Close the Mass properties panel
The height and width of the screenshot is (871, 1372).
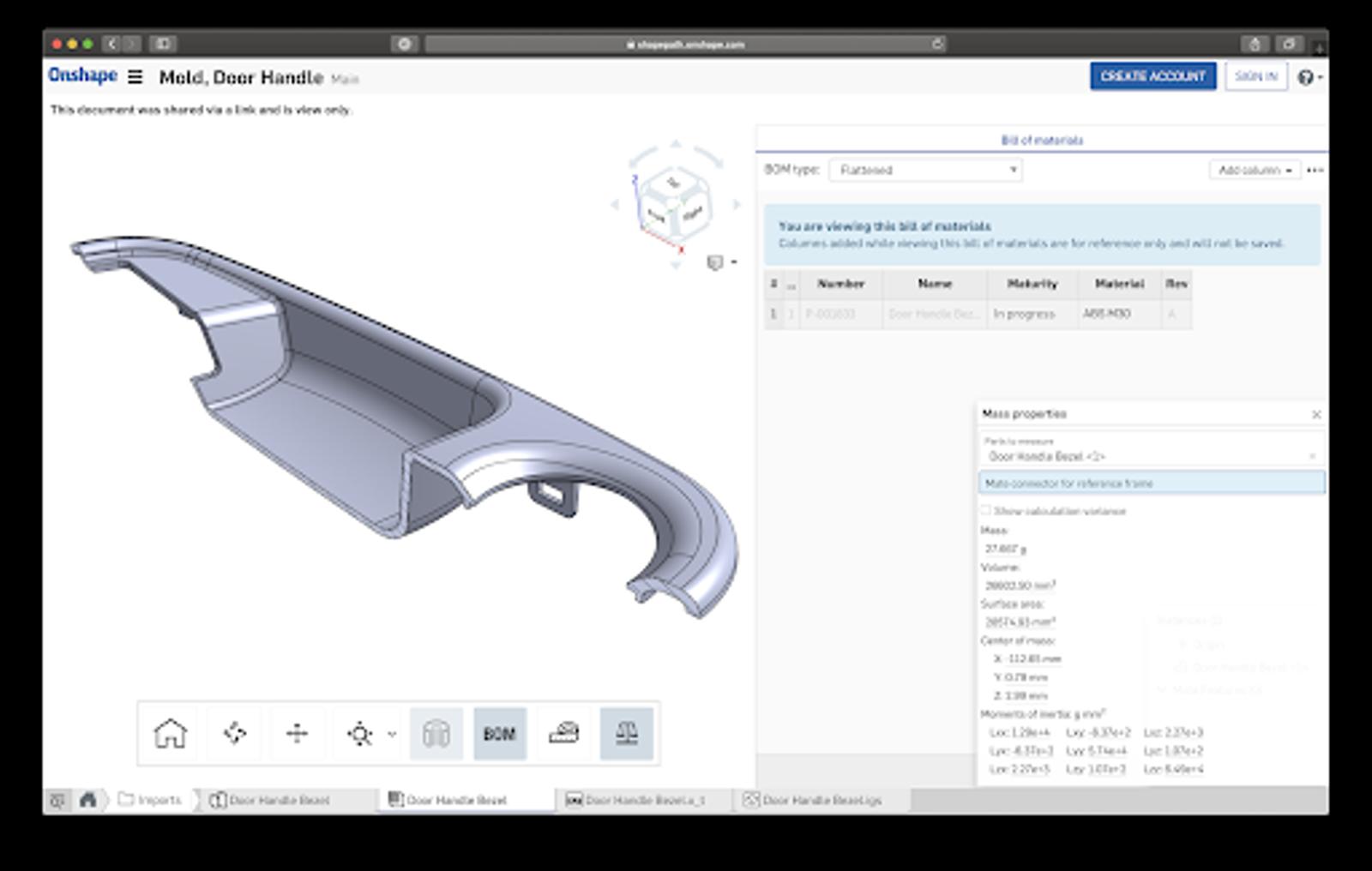click(1316, 414)
